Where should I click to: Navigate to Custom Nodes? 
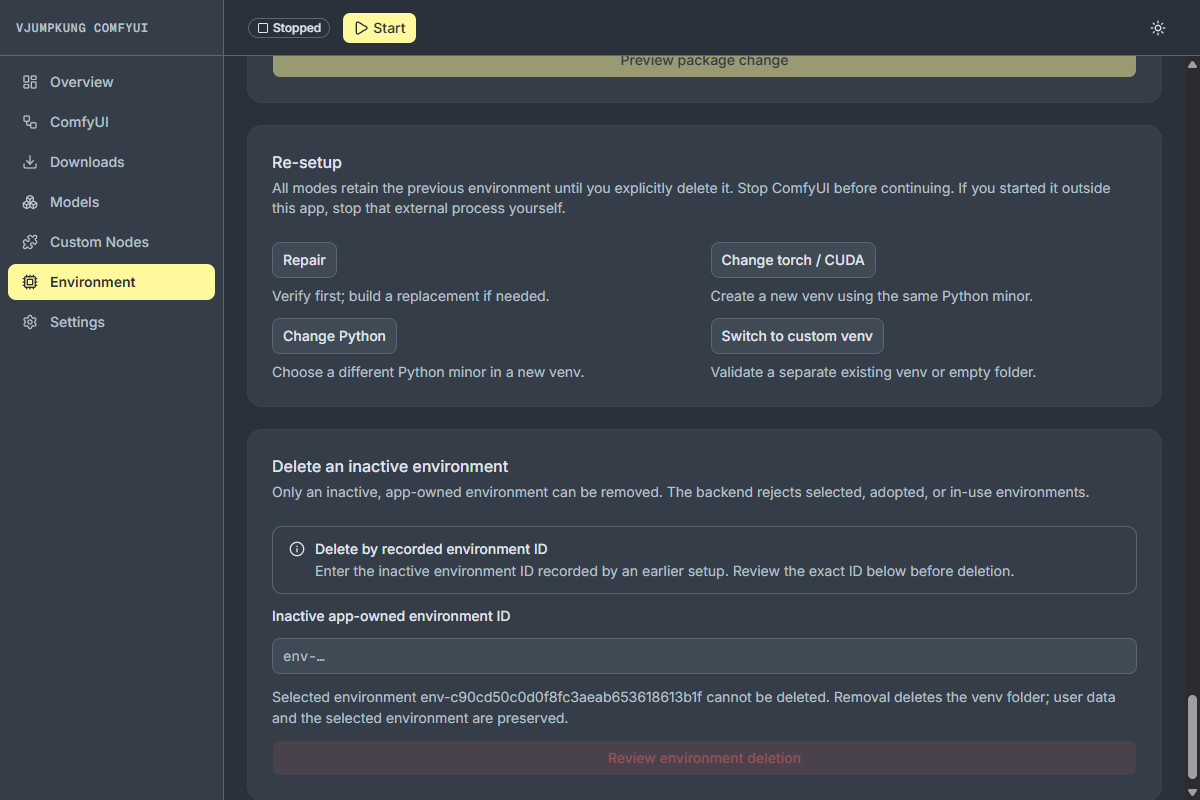pyautogui.click(x=111, y=242)
